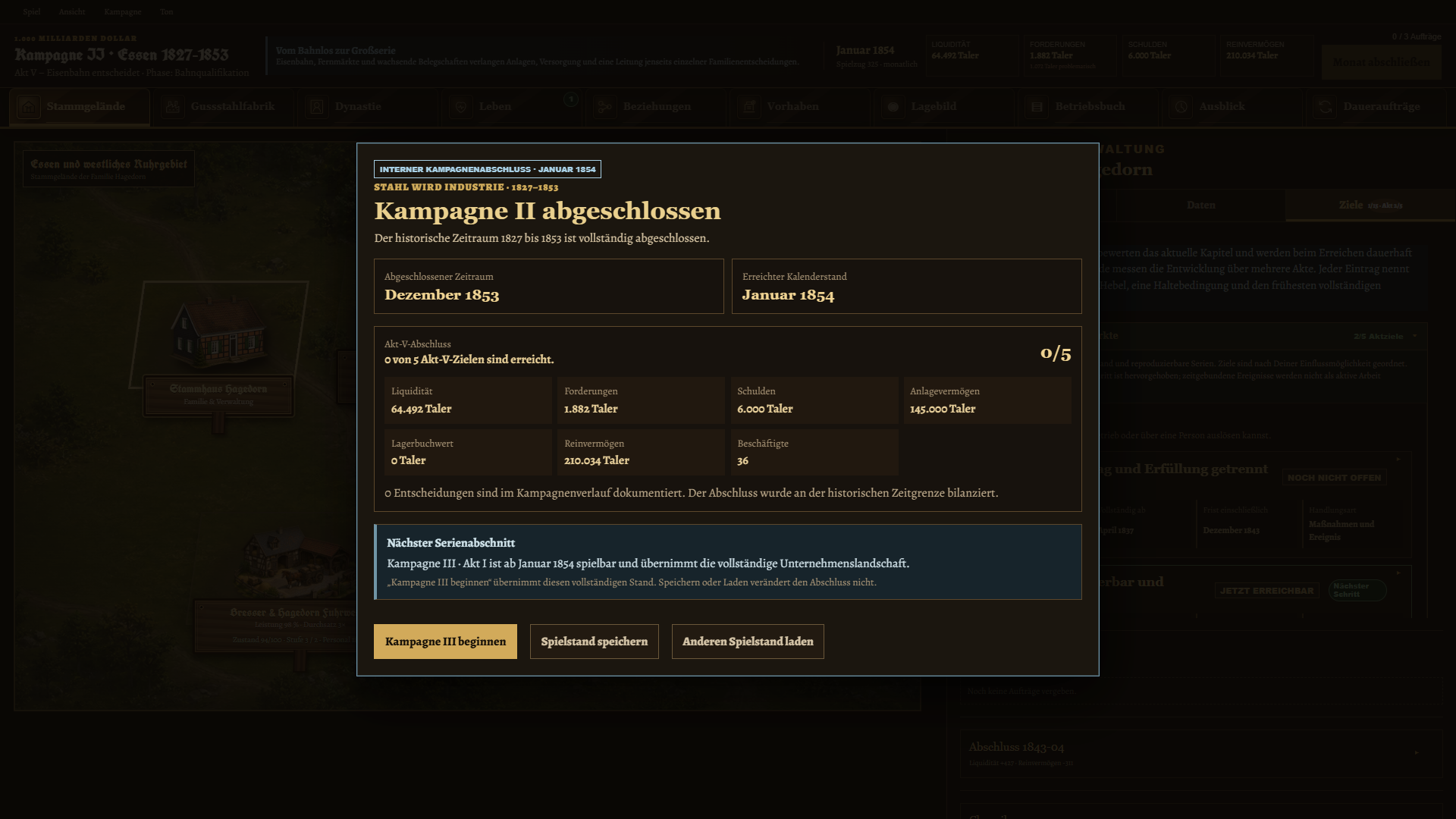Click the Dynastie portrait icon
1456x819 pixels.
click(x=317, y=107)
